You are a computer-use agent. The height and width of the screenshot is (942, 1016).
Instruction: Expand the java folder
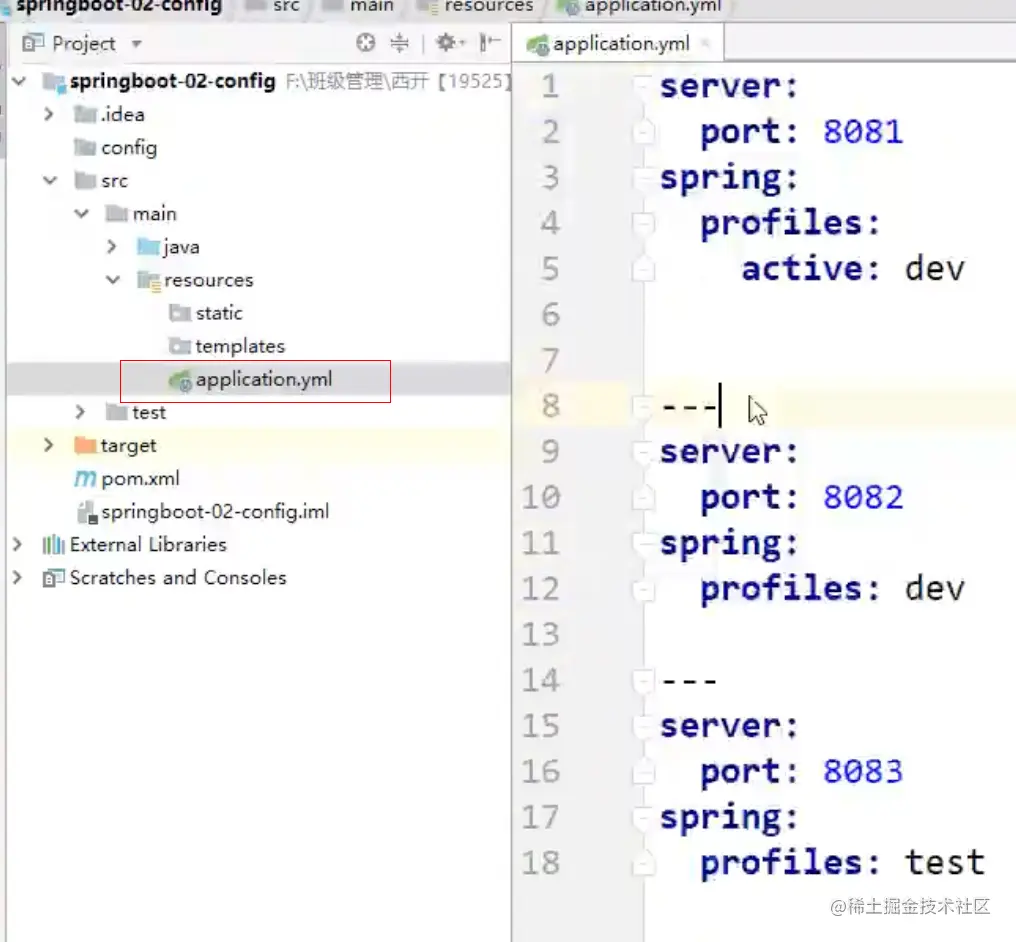coord(111,246)
